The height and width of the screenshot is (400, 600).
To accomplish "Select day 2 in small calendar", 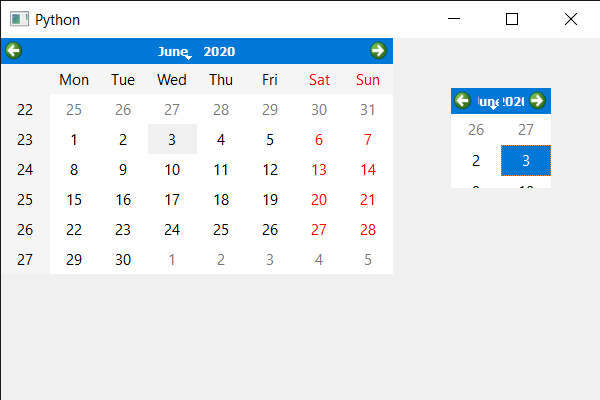I will point(476,161).
